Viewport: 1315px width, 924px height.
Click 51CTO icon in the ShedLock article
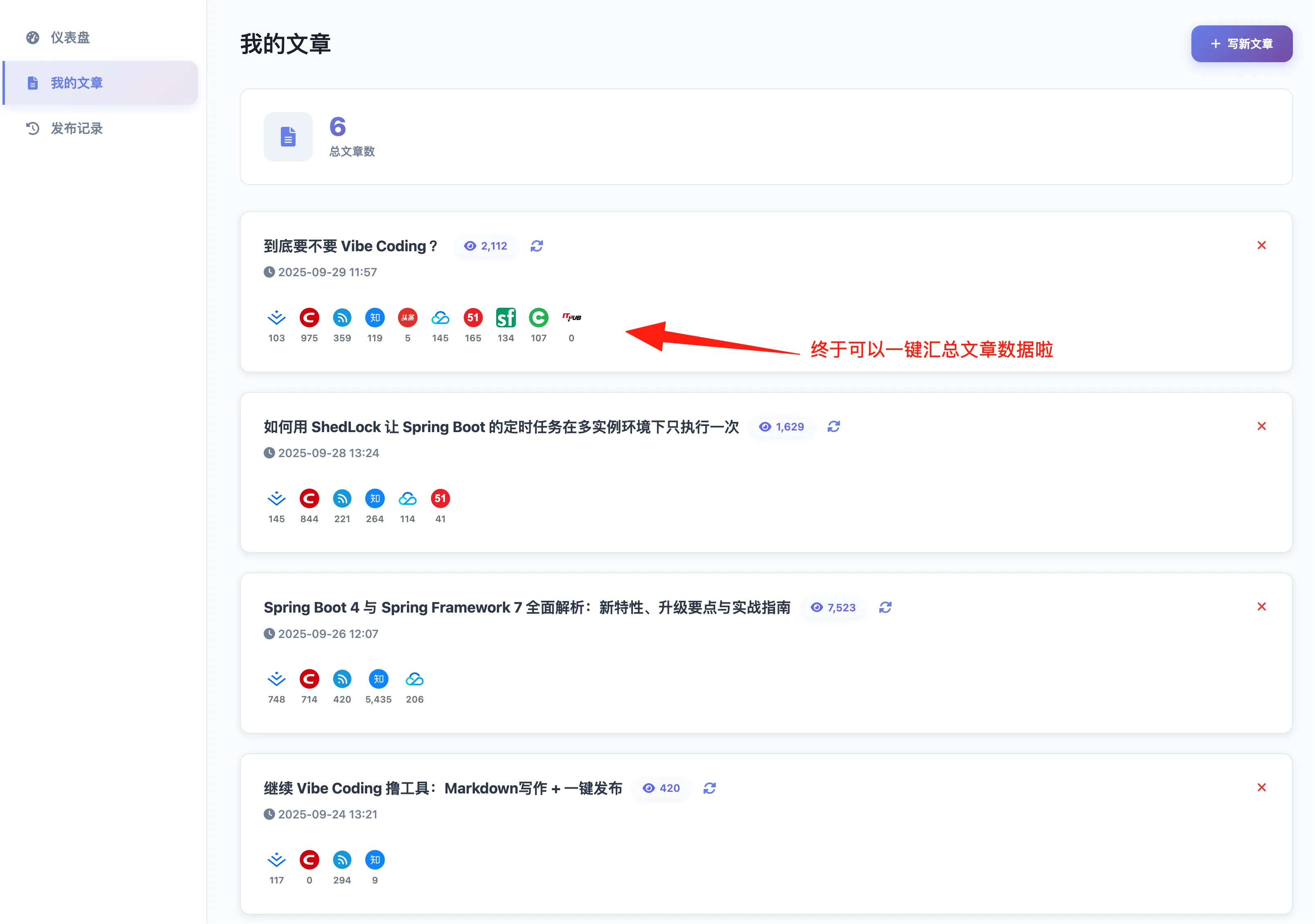point(440,499)
